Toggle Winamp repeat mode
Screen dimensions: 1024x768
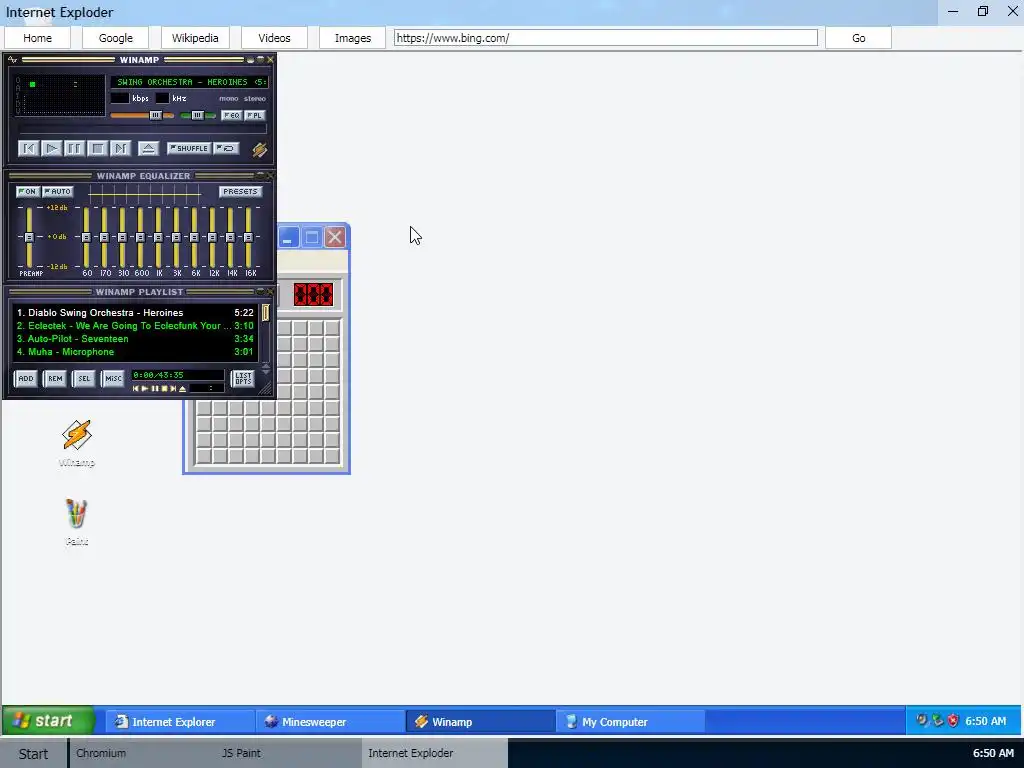(x=227, y=148)
